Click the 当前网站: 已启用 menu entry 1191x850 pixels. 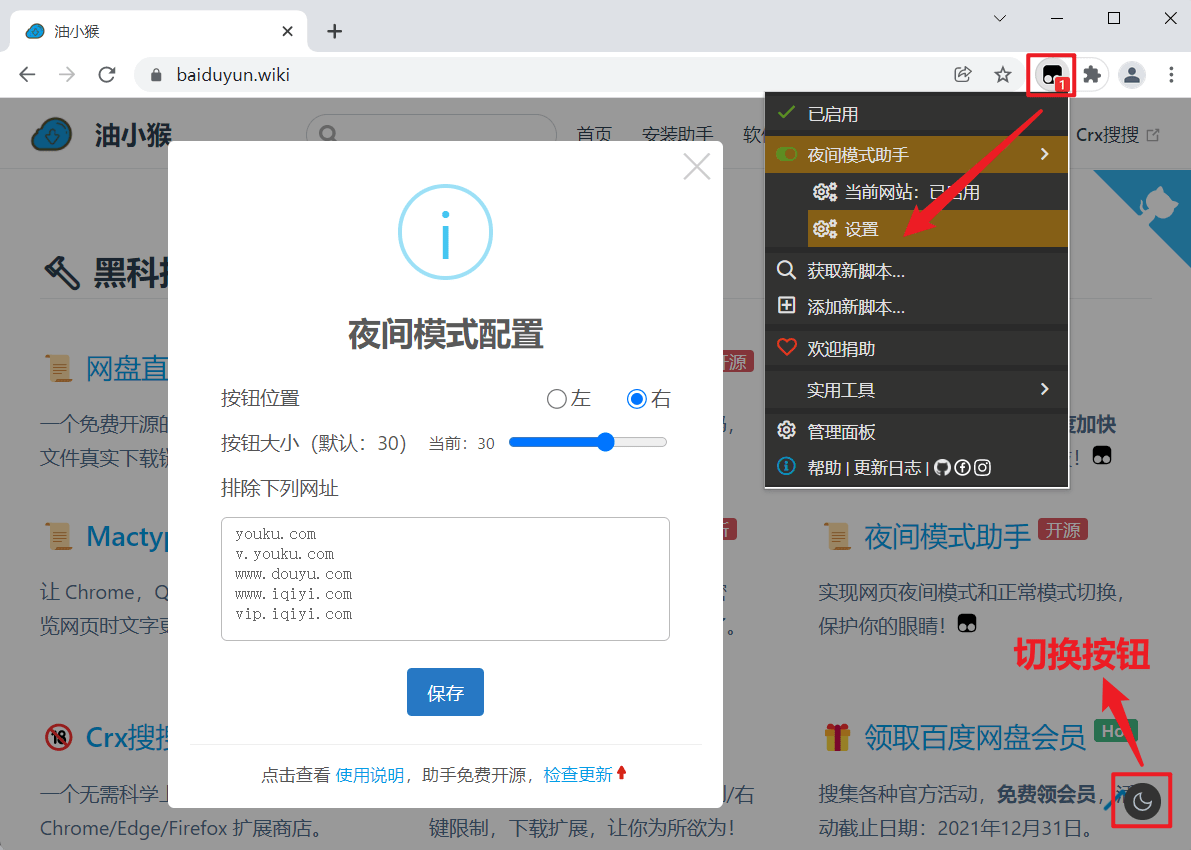(x=938, y=191)
